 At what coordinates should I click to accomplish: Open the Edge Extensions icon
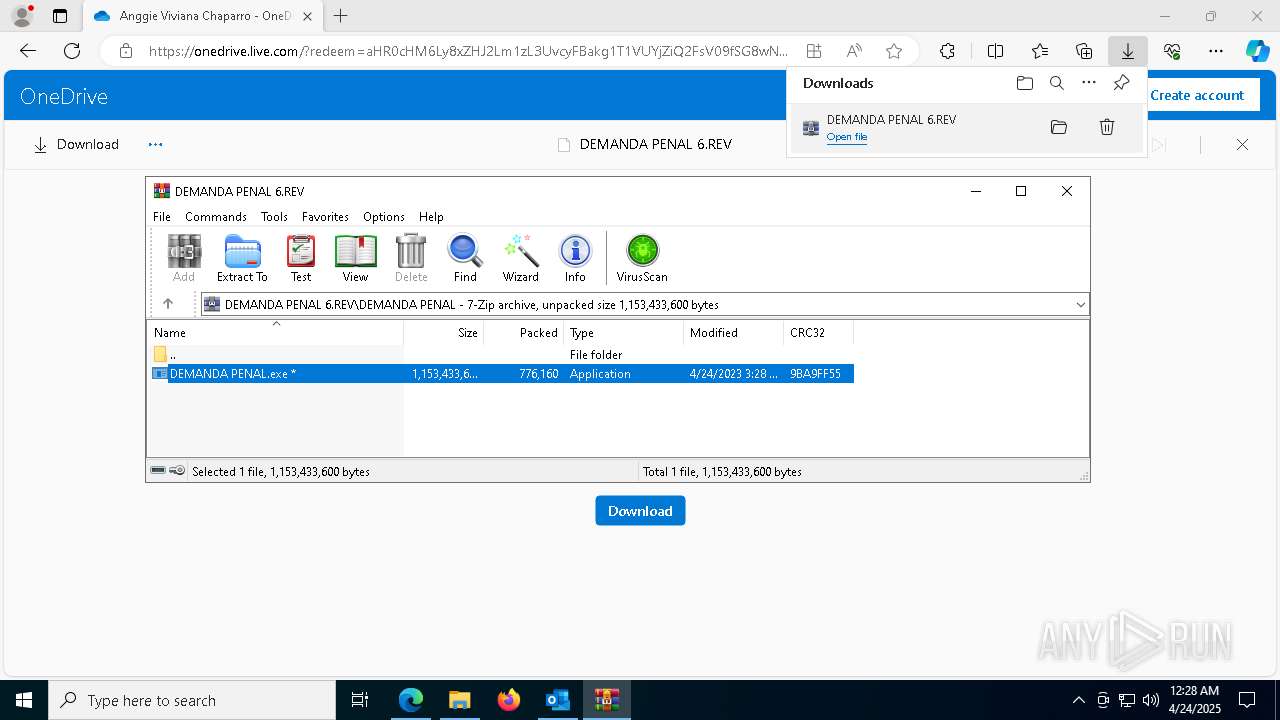[x=947, y=51]
